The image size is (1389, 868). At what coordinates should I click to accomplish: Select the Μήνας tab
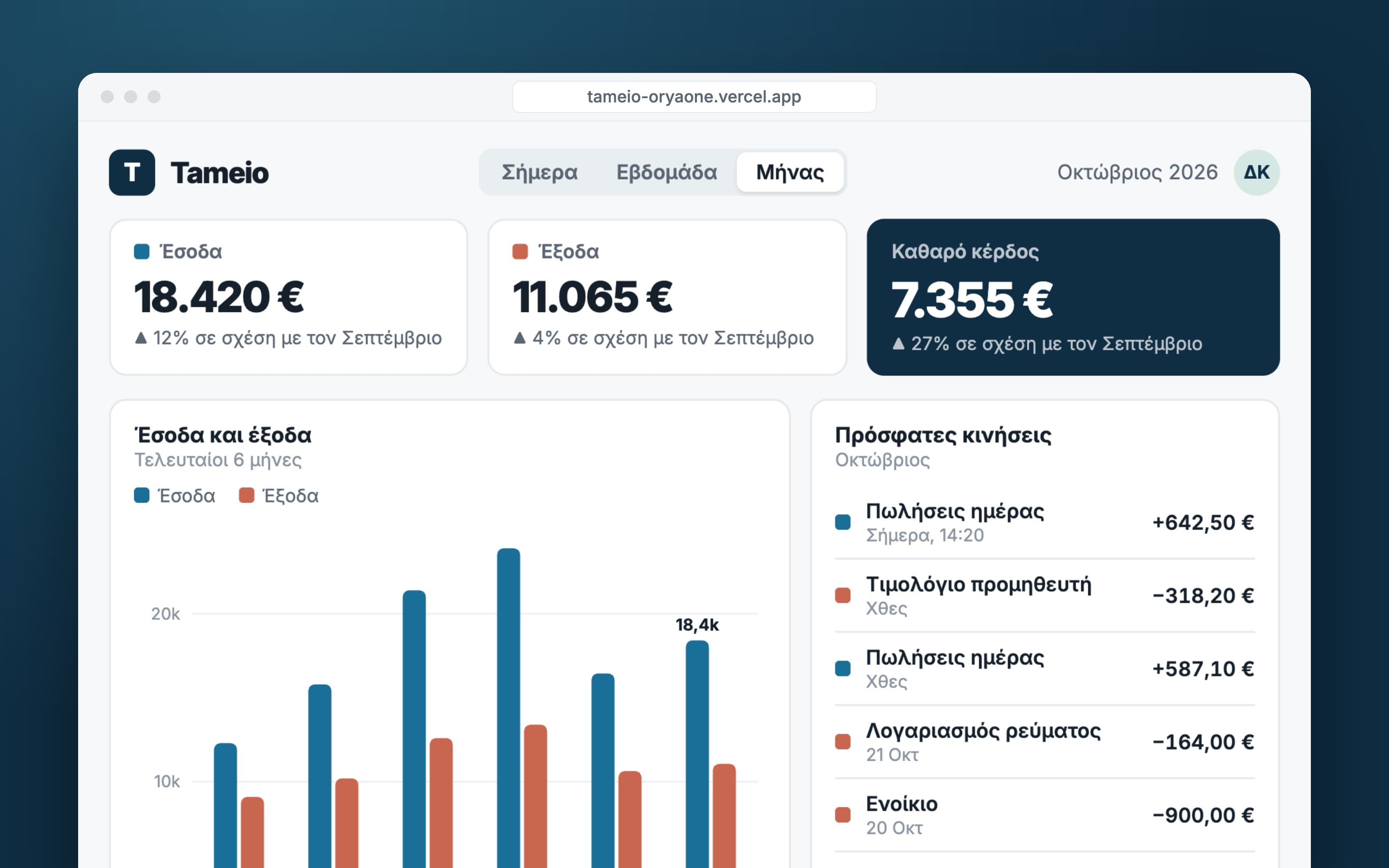pos(790,172)
